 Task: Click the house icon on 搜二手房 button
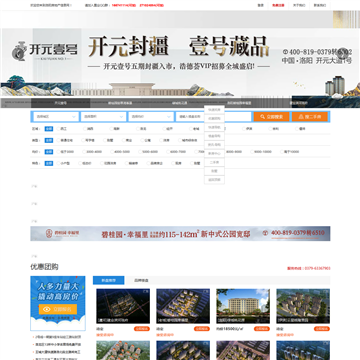pos(301,117)
